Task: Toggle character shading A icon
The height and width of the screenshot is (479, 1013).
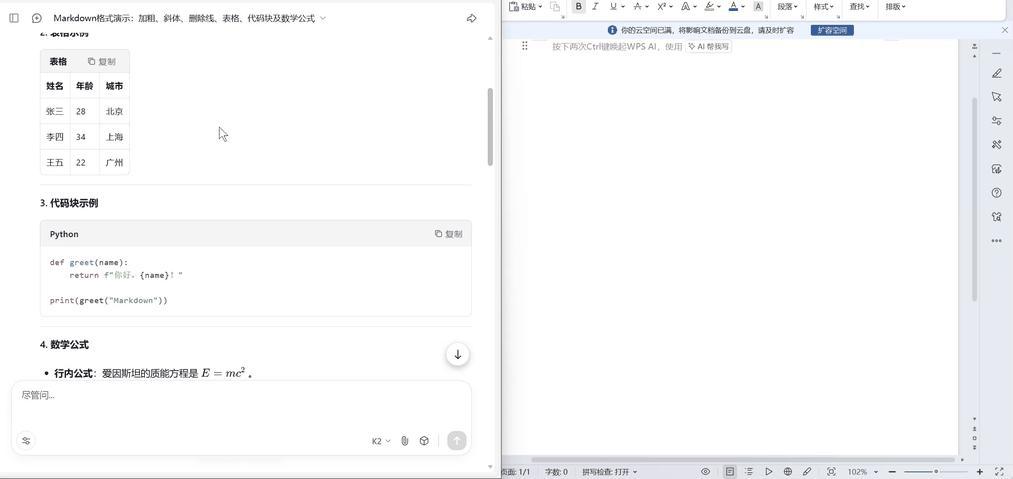Action: 758,6
